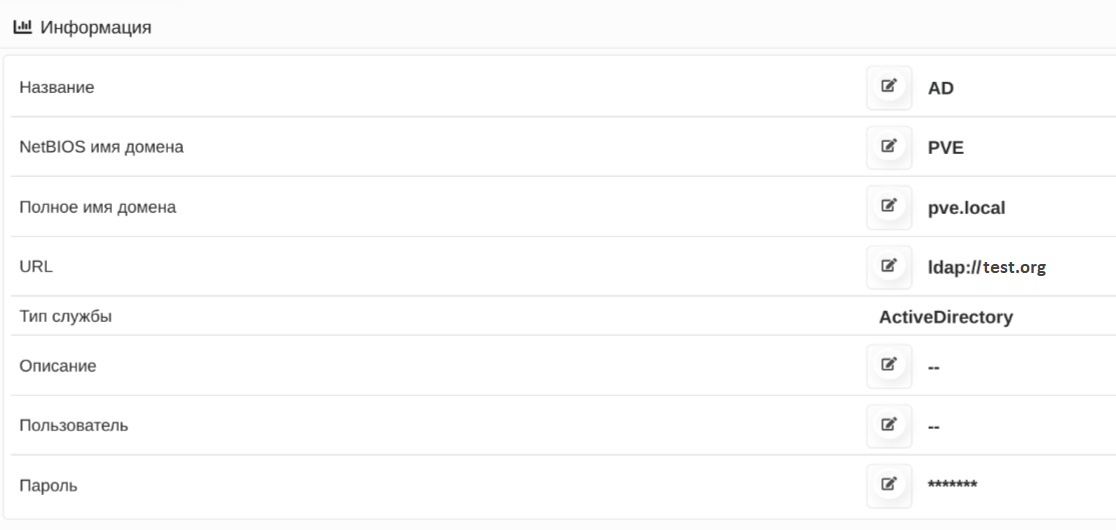Click the ldap://test.org URL value

click(986, 267)
